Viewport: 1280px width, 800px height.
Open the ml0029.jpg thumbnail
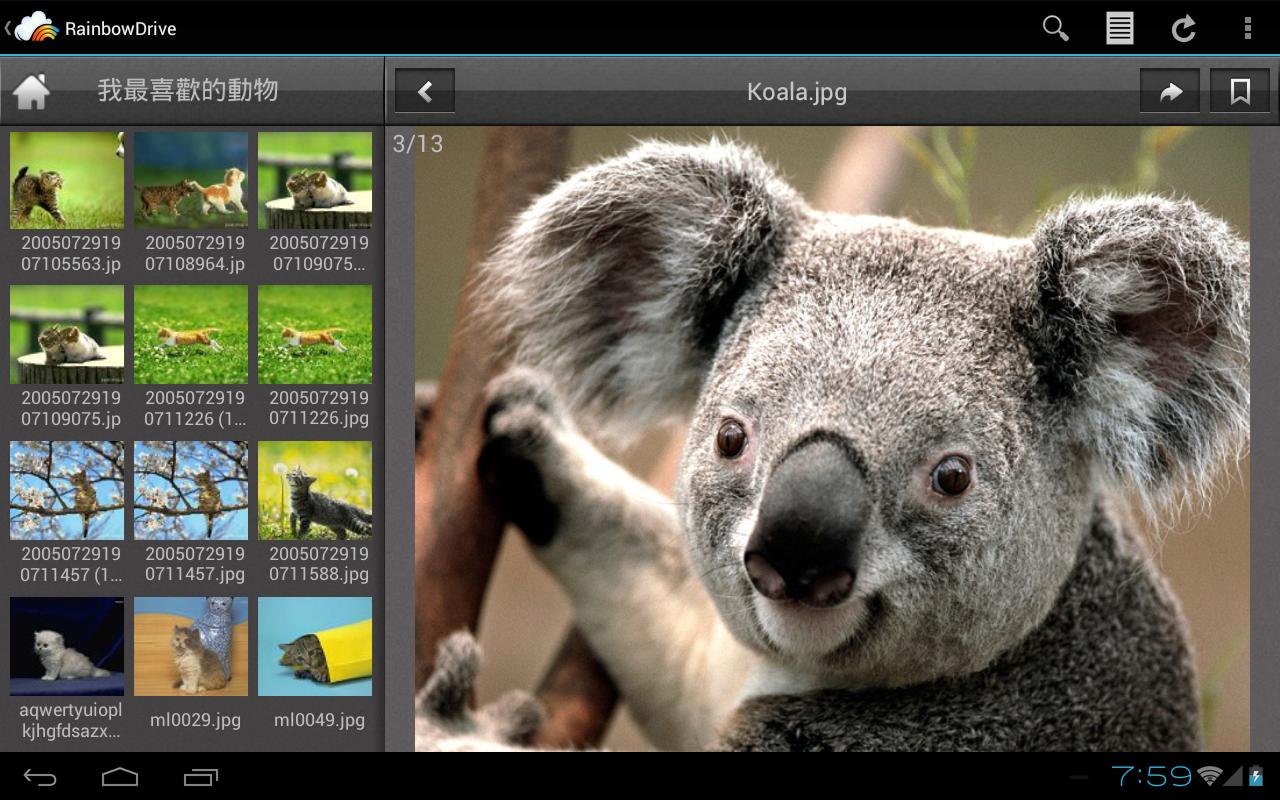coord(191,647)
